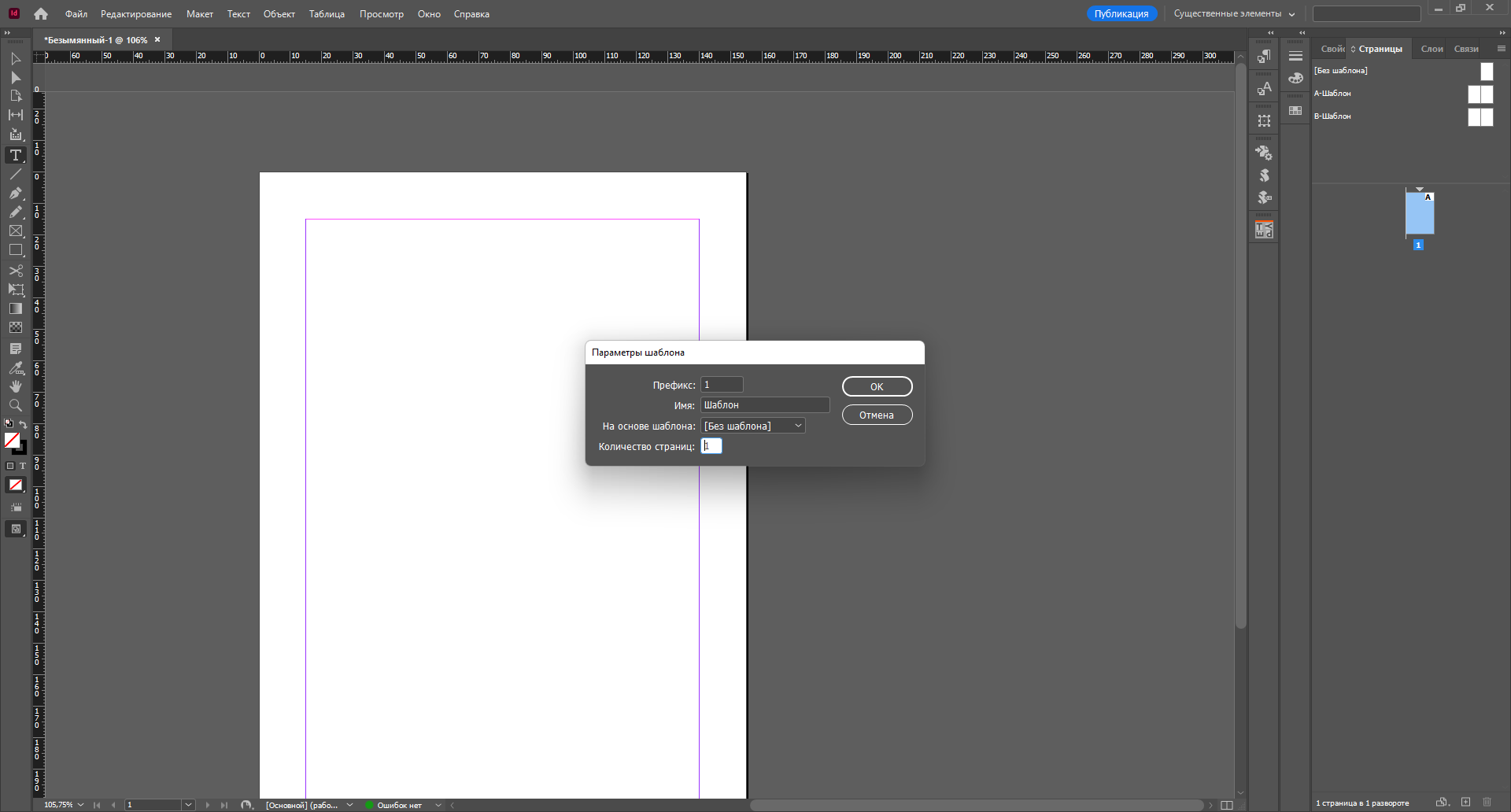
Task: Select the Type tool in toolbar
Action: (x=15, y=155)
